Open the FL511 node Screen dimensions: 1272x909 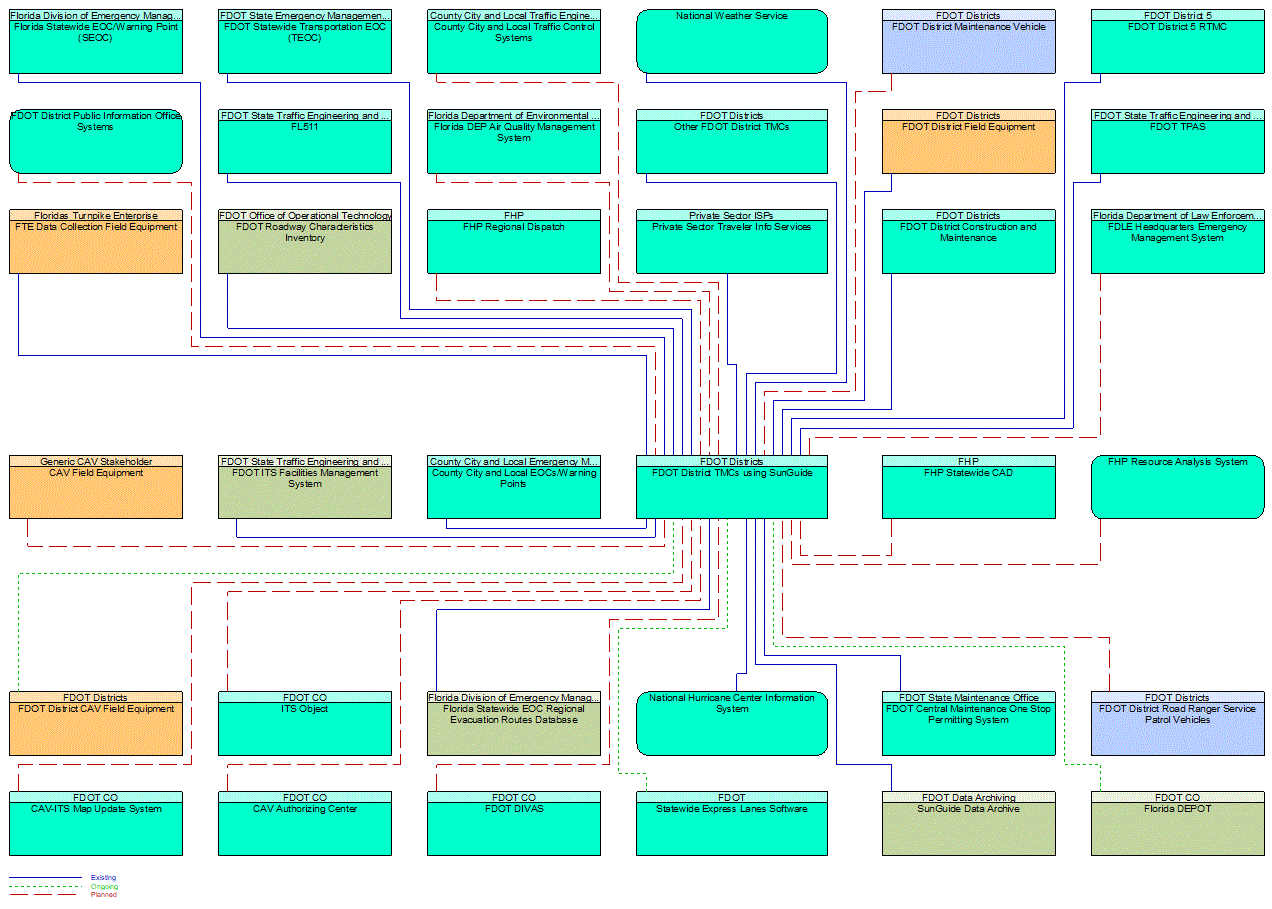(x=305, y=141)
